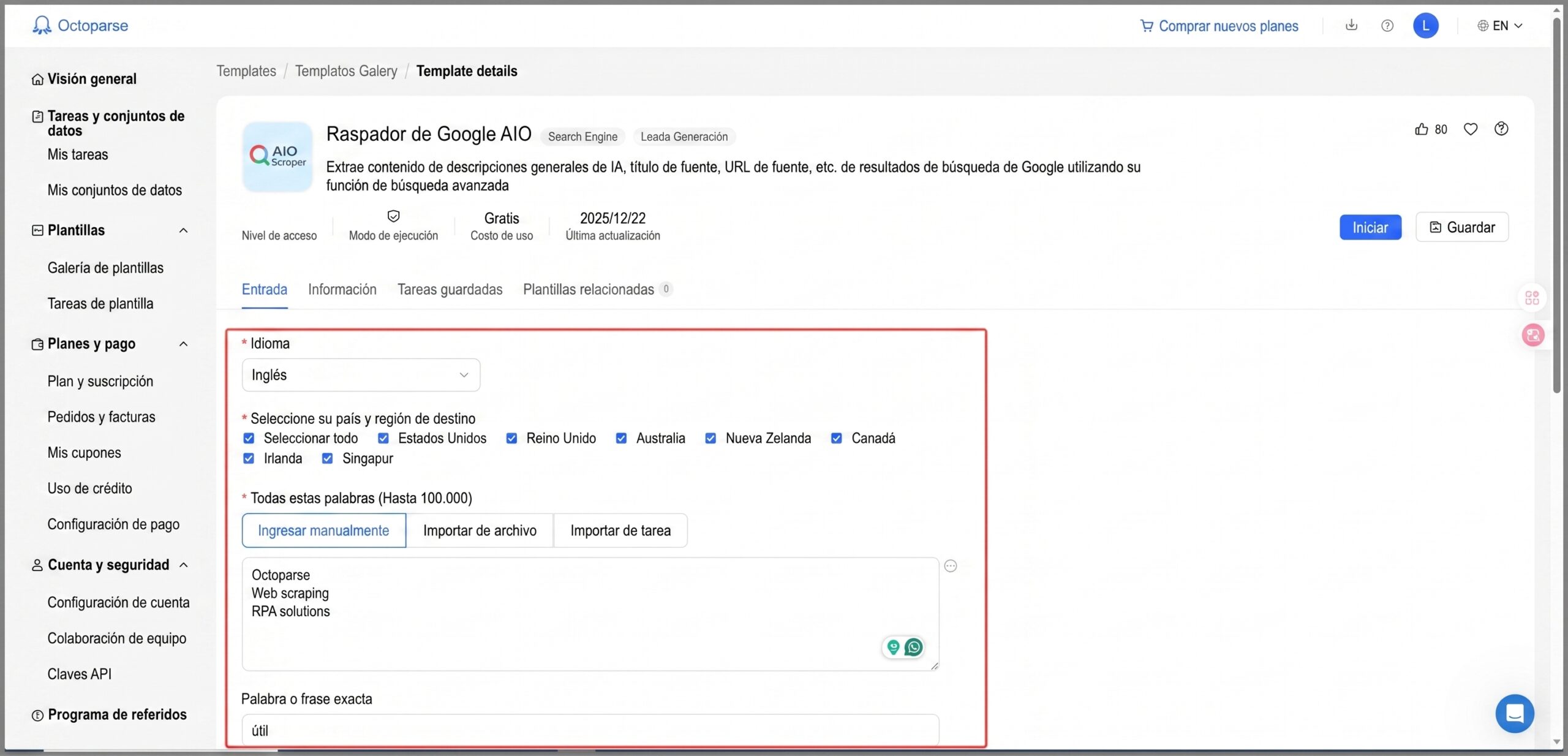Click the AIO Scraper template thumbnail
This screenshot has width=1568, height=756.
[277, 157]
